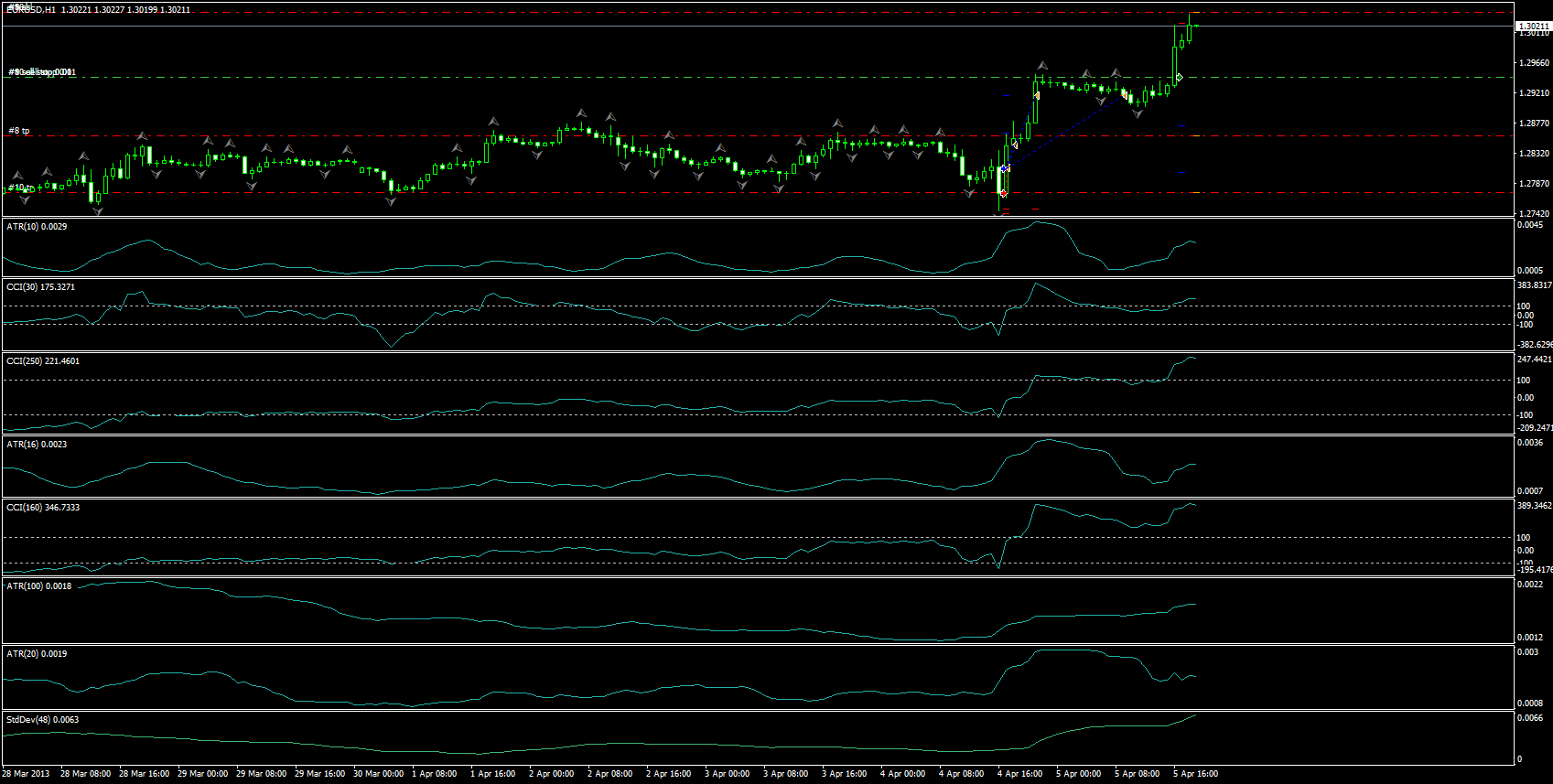Viewport: 1553px width, 784px height.
Task: Click the EURUSD,H1 chart title text
Action: tap(31, 9)
